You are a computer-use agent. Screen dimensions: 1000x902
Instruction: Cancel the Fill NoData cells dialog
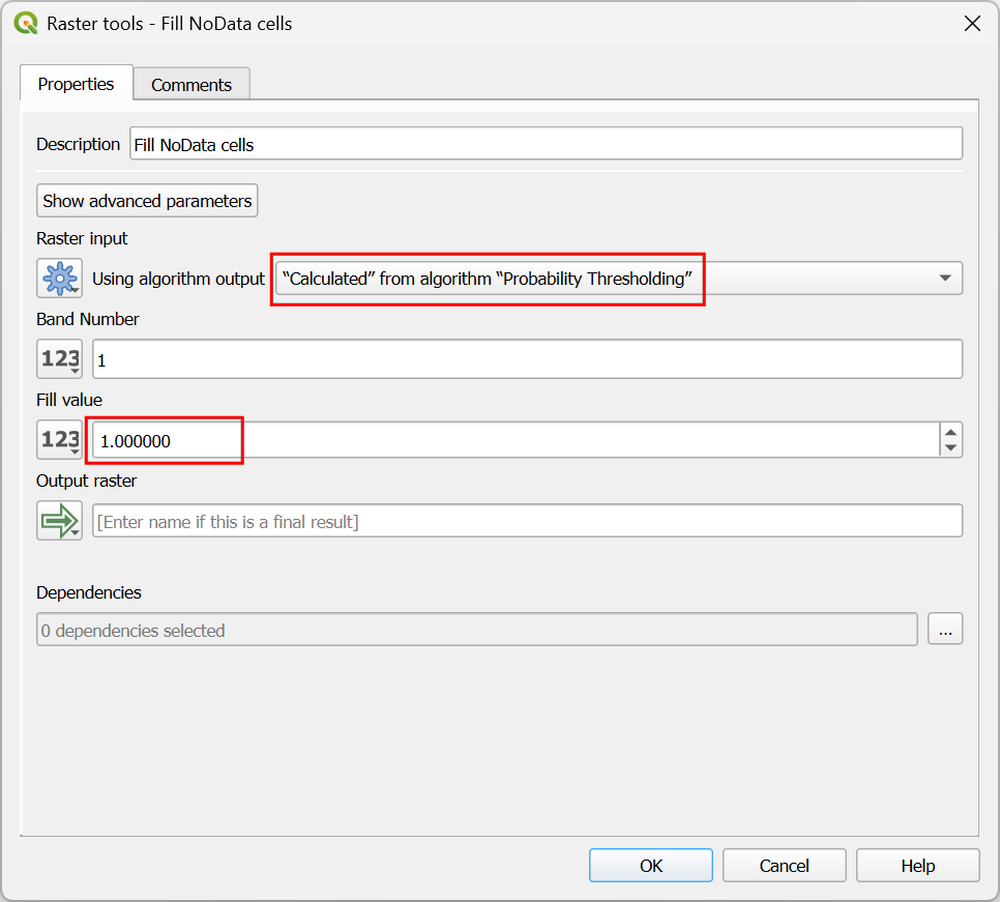[784, 865]
